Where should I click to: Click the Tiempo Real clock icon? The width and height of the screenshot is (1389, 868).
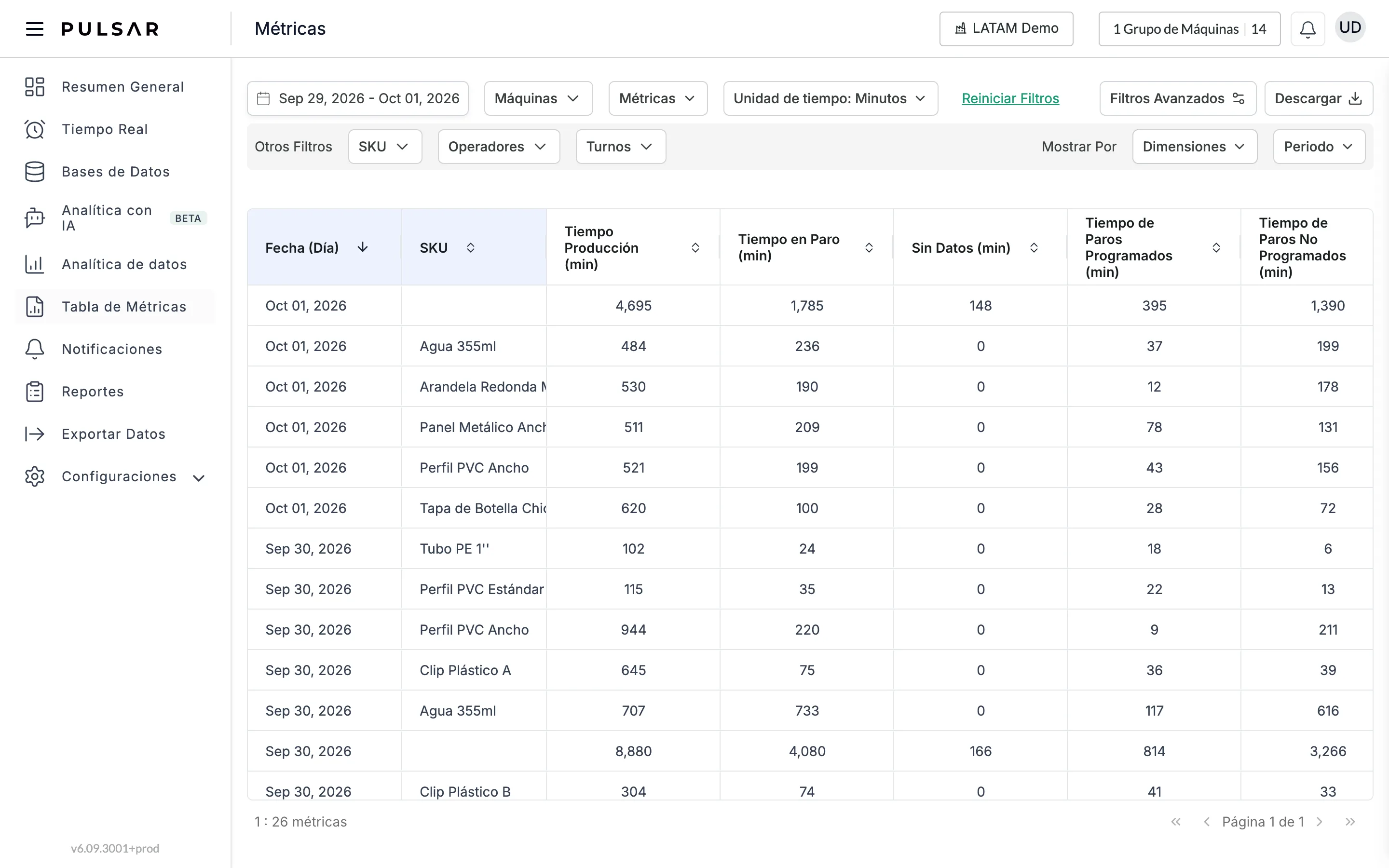(34, 129)
